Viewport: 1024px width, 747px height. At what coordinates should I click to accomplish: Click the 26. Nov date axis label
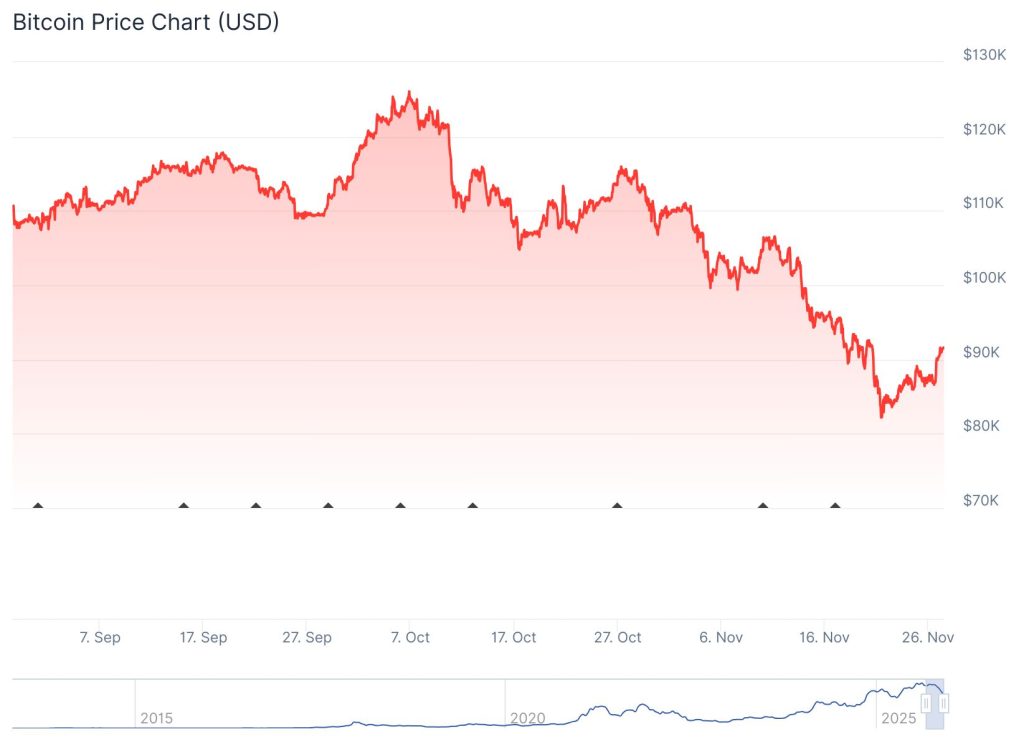[925, 637]
